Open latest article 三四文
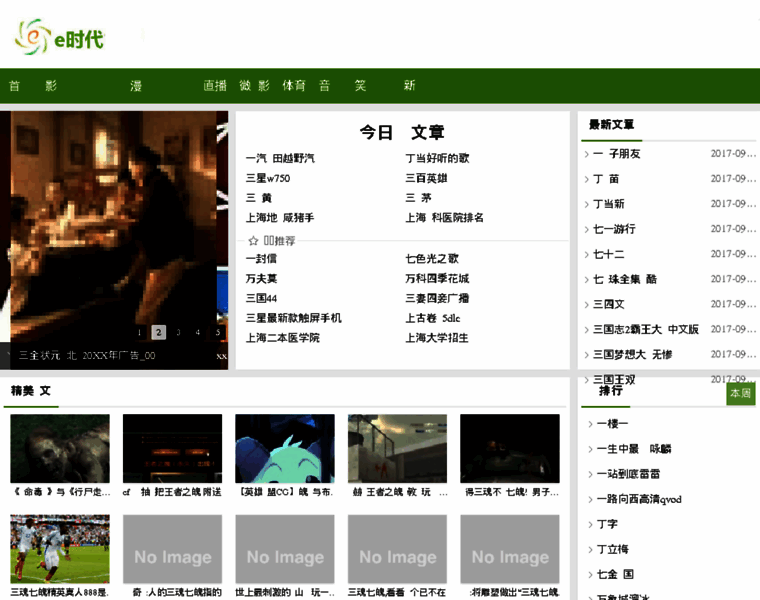 609,304
